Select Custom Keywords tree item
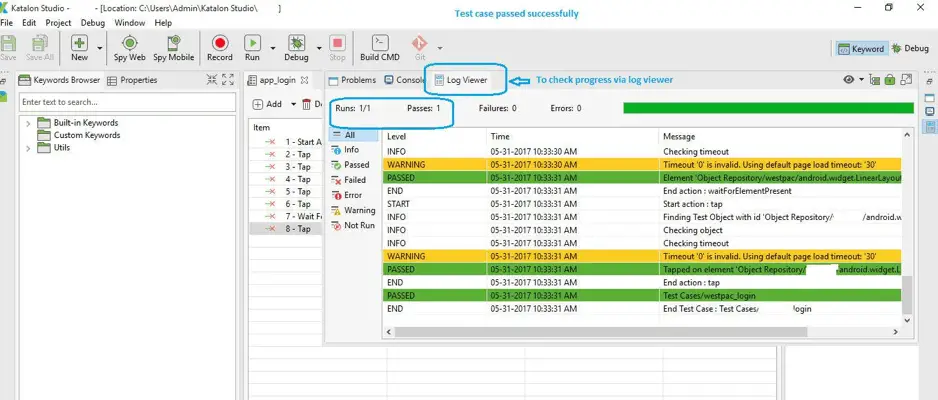 [x=87, y=135]
